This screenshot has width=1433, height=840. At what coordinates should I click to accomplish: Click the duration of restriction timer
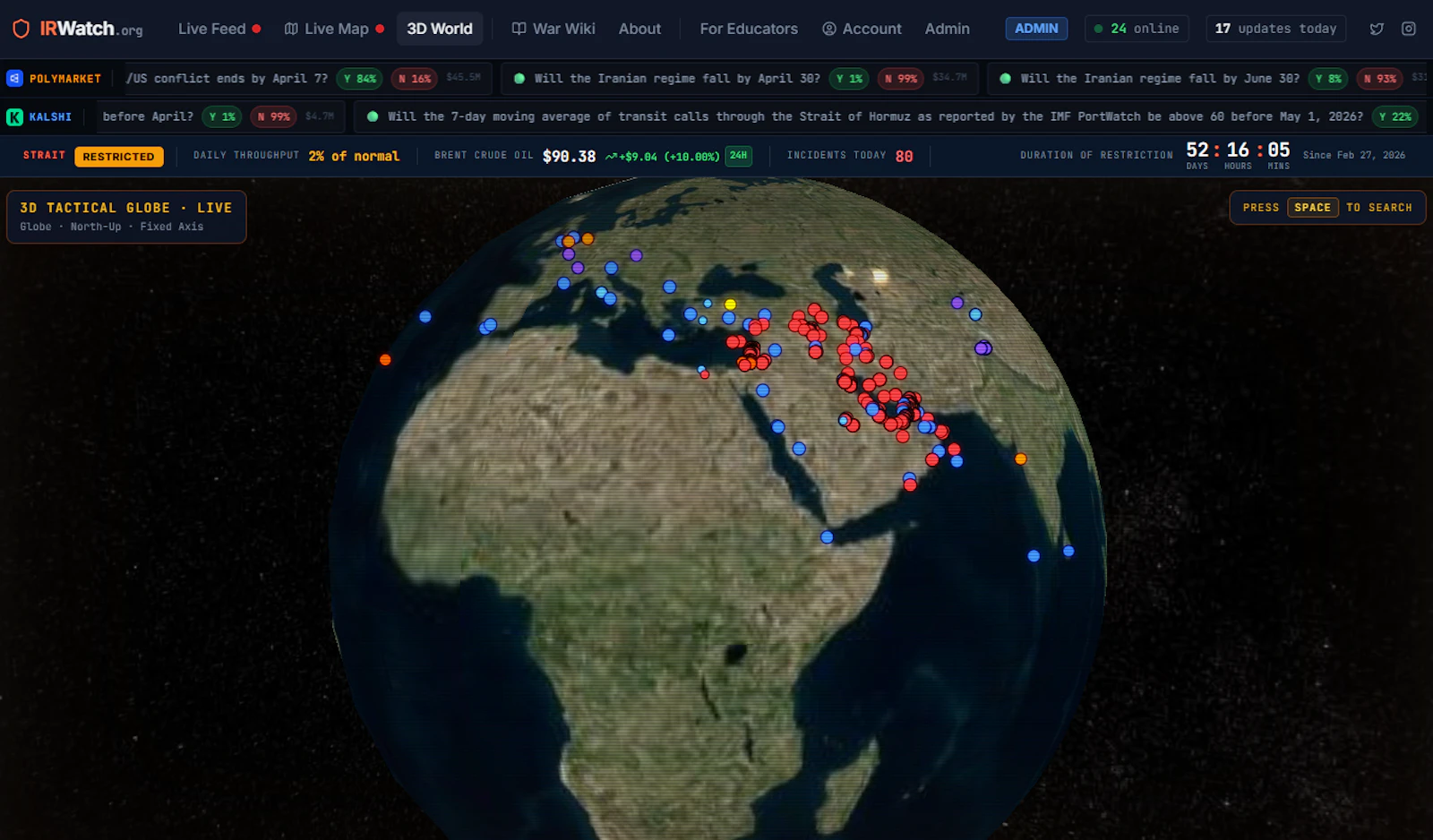click(1238, 154)
